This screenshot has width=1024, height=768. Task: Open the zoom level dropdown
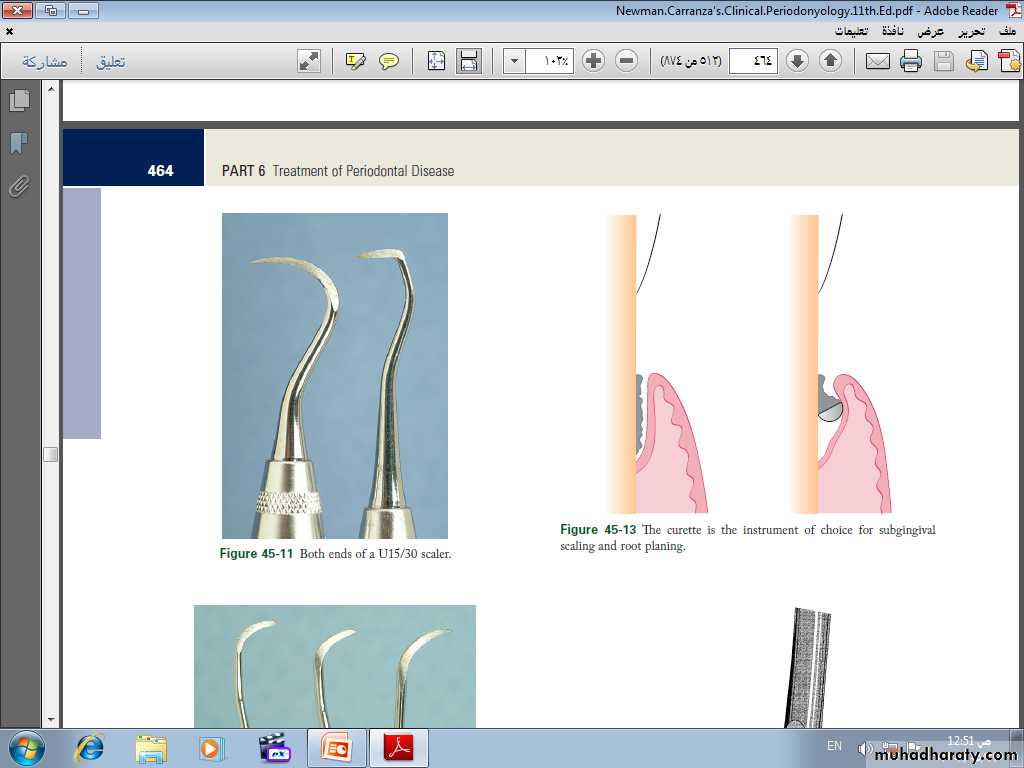[x=514, y=61]
